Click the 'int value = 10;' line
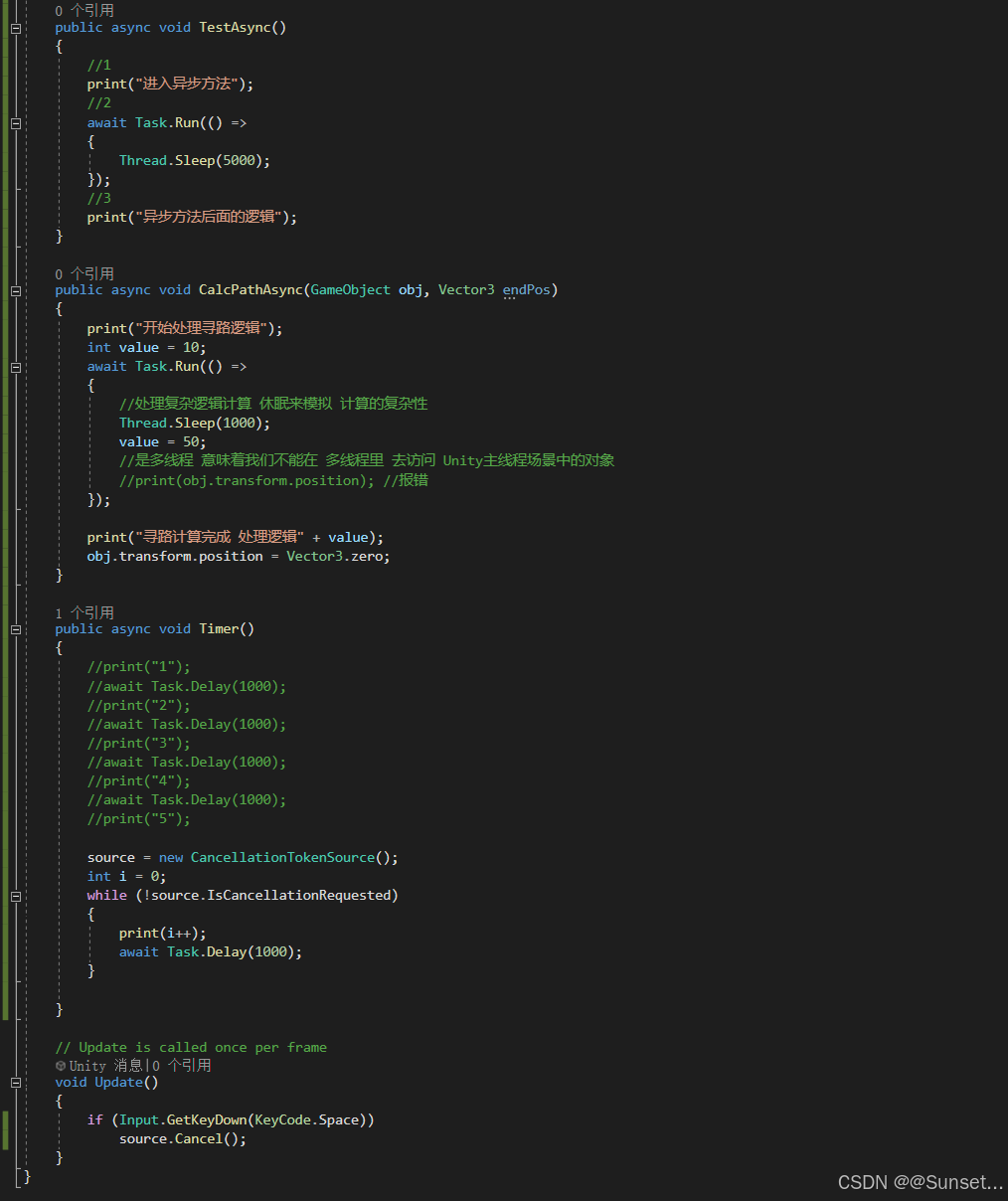The height and width of the screenshot is (1201, 1008). coord(146,348)
